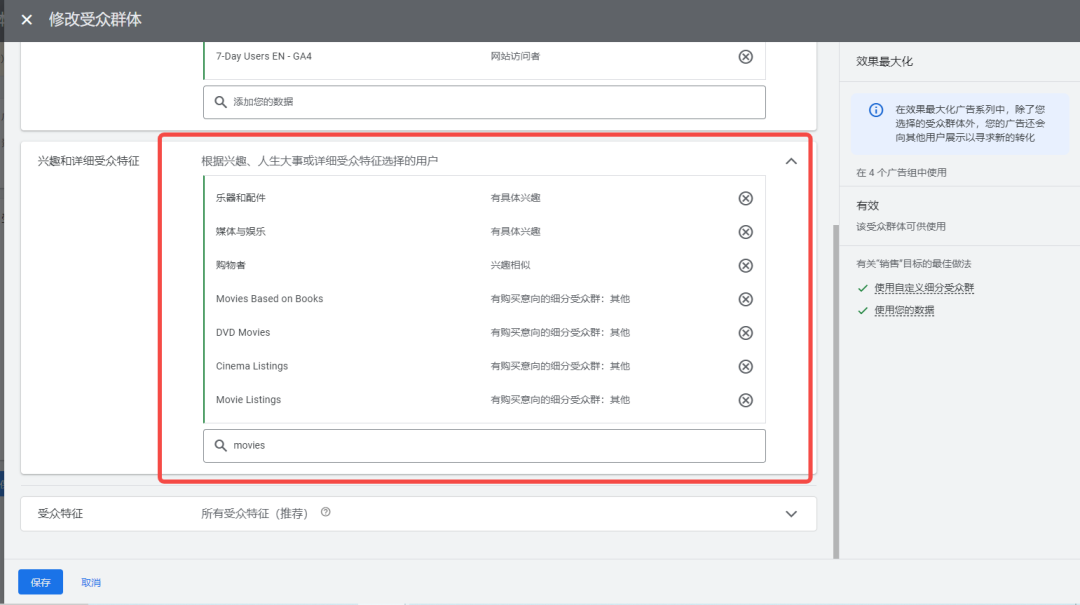Click the 取消 link
This screenshot has height=605, width=1080.
(91, 582)
